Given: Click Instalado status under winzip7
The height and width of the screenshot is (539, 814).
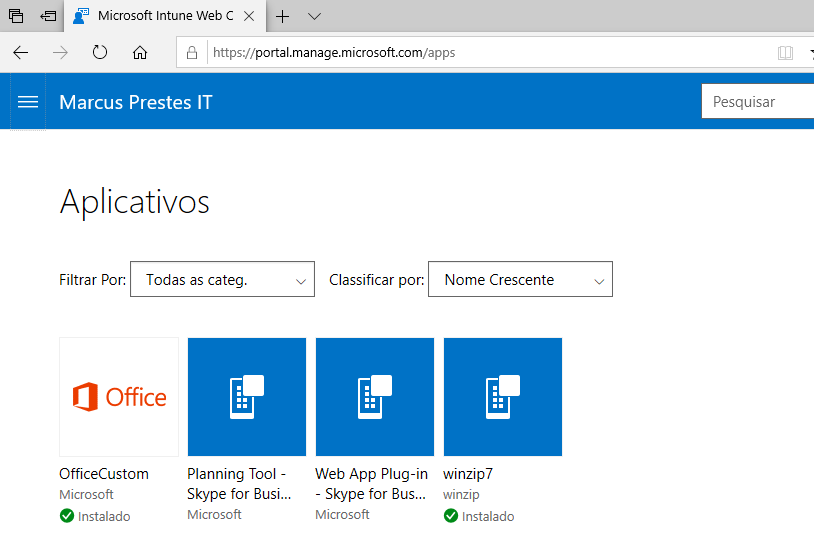Looking at the screenshot, I should click(488, 516).
